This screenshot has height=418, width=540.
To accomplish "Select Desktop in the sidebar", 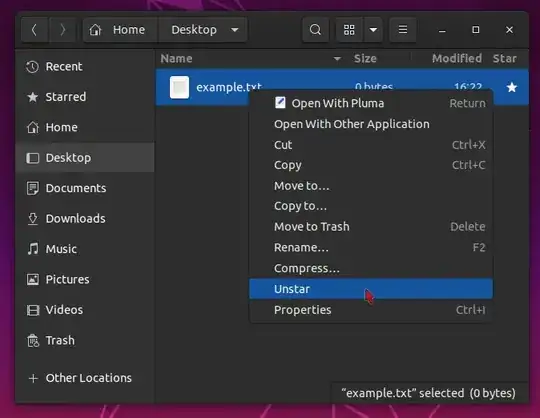I will 85,158.
